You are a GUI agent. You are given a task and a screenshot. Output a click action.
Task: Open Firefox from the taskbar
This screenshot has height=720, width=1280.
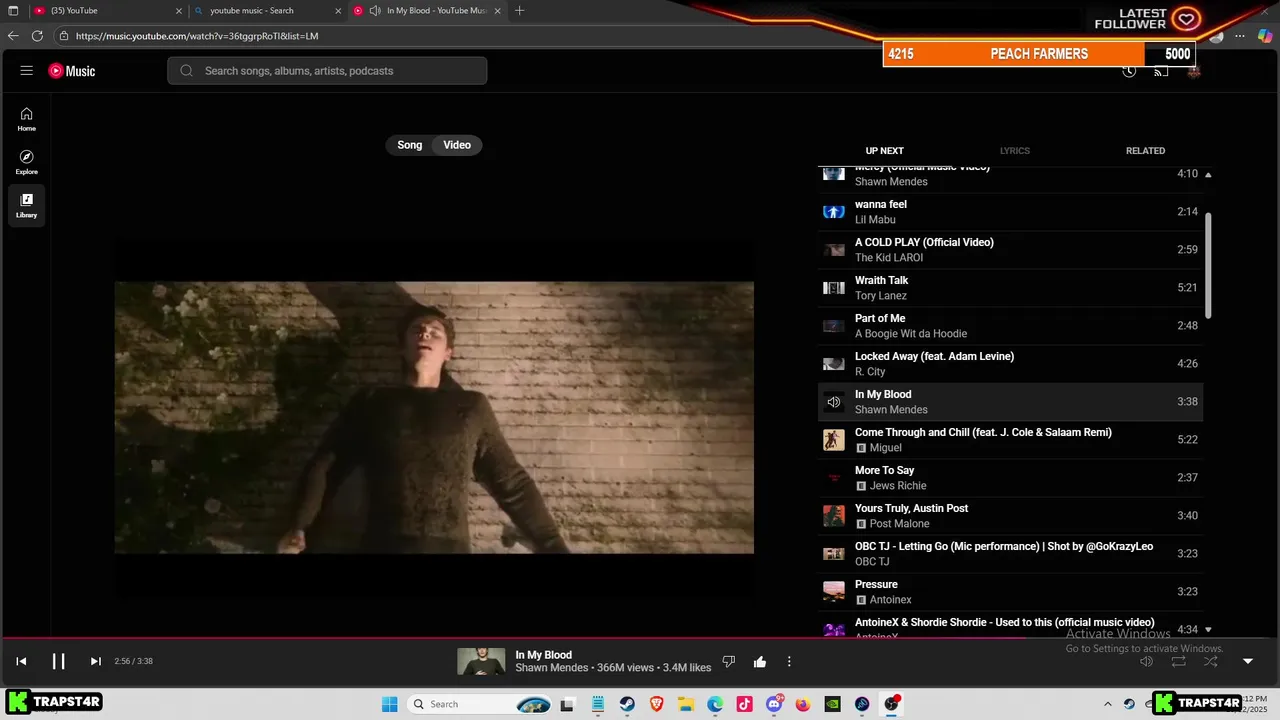coord(803,704)
